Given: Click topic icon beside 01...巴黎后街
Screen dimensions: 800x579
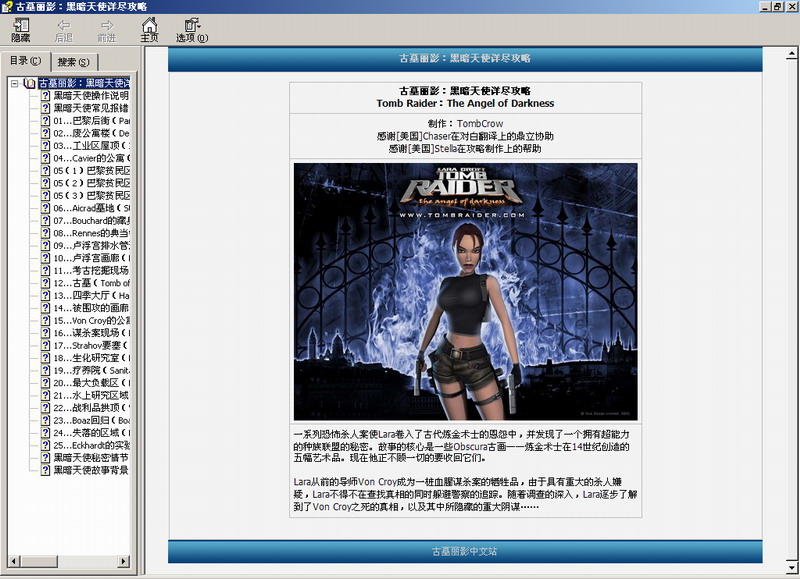Looking at the screenshot, I should click(45, 121).
